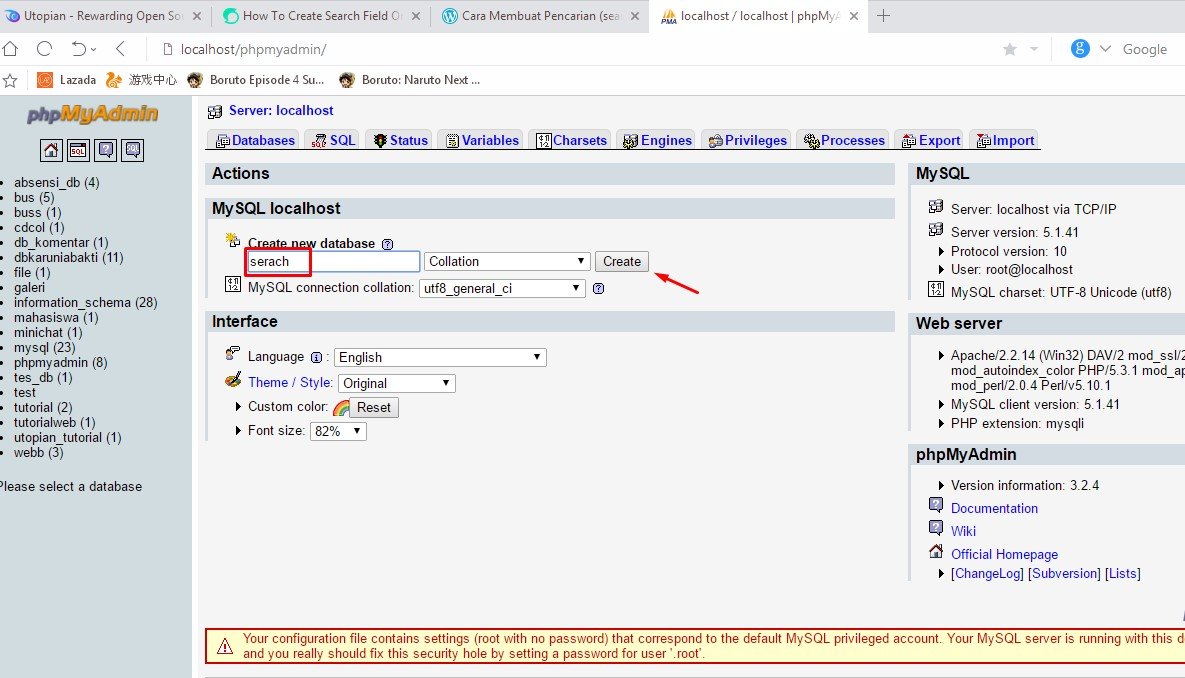1185x678 pixels.
Task: Open the SQL query window icon
Action: tap(78, 150)
